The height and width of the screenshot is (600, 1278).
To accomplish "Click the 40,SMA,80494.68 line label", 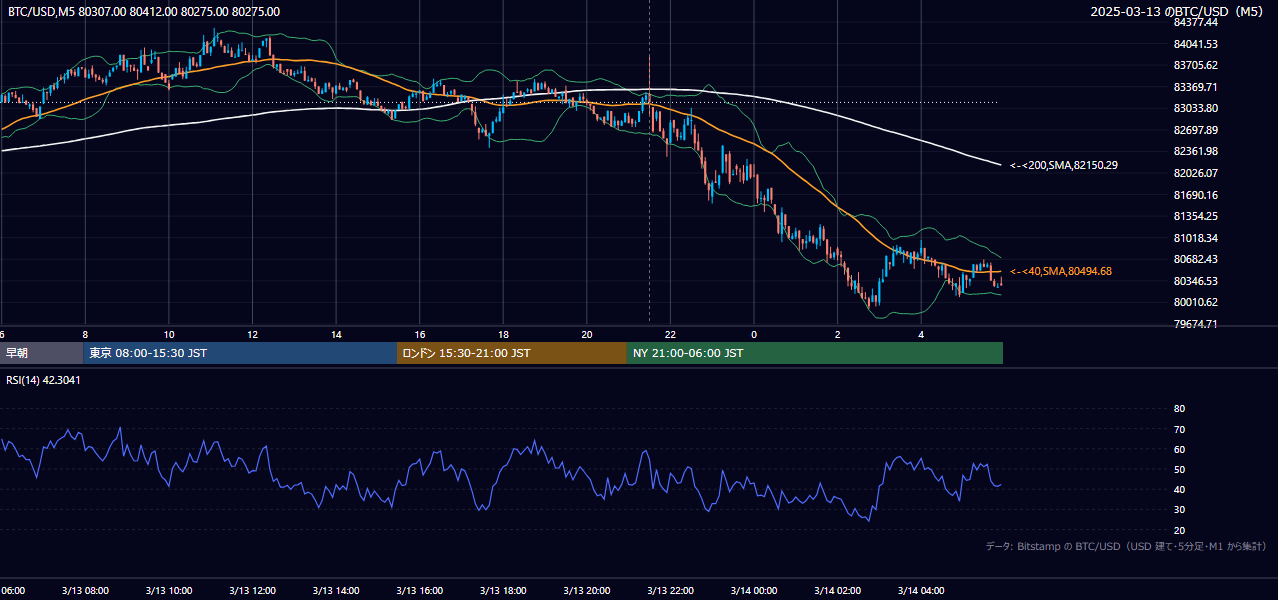I will tap(1061, 271).
